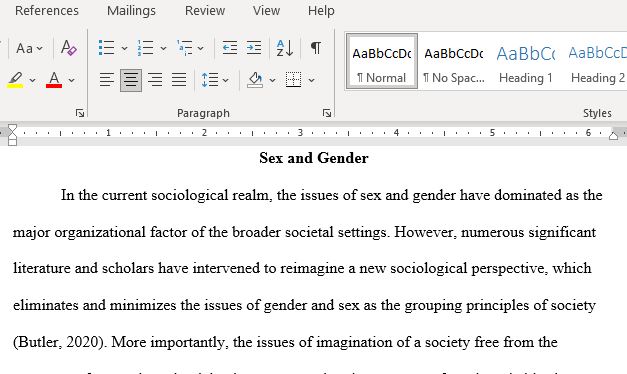
Task: Expand Borders dropdown arrow
Action: click(312, 80)
